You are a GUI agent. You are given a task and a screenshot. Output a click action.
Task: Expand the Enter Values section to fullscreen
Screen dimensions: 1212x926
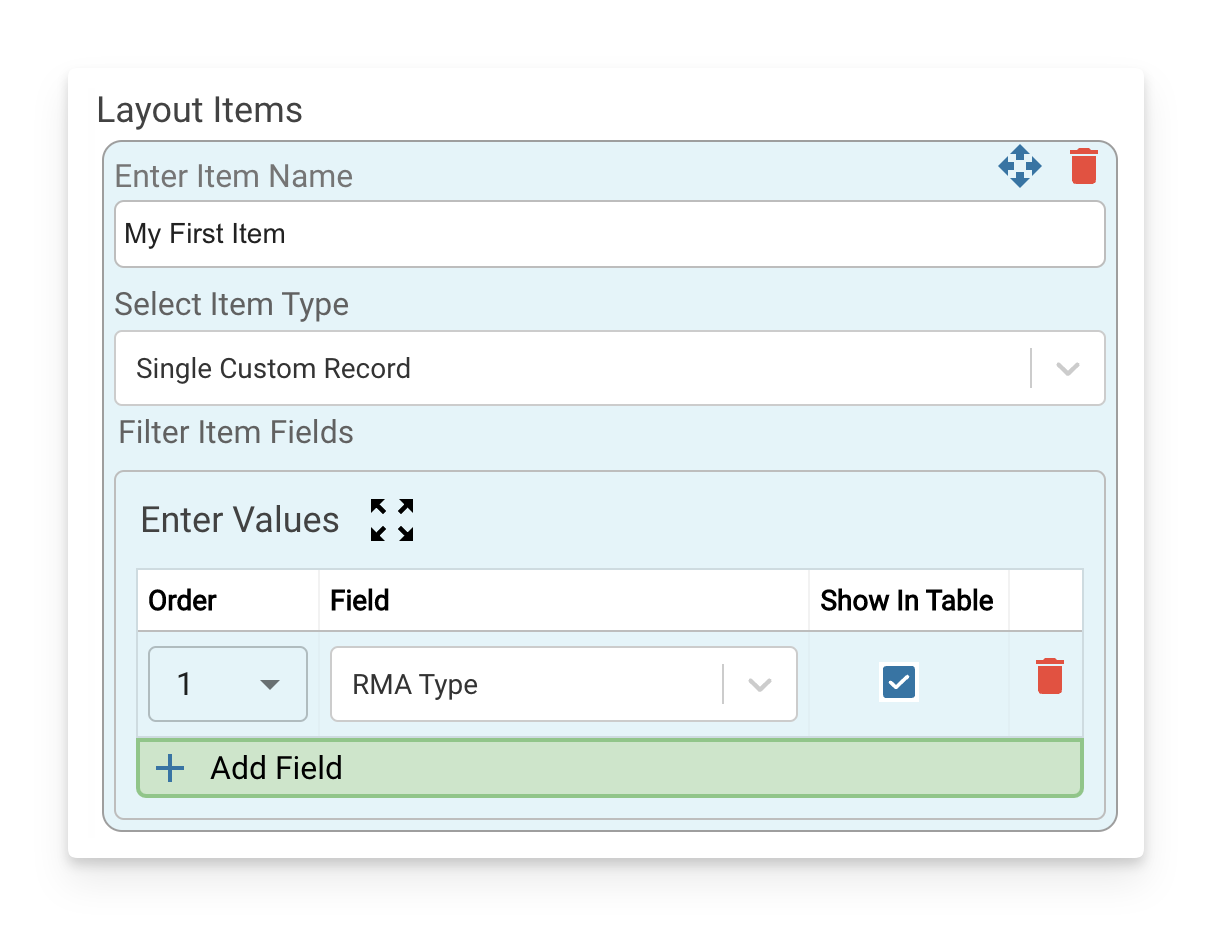pyautogui.click(x=391, y=518)
